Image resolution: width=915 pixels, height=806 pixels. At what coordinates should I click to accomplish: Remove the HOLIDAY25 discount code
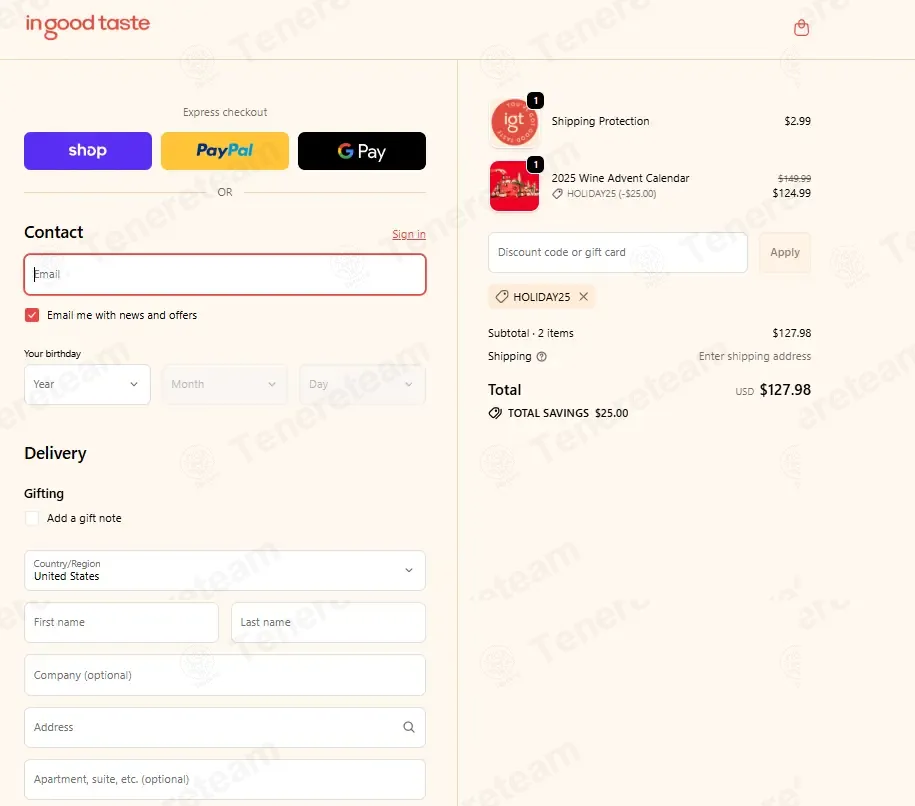point(584,296)
